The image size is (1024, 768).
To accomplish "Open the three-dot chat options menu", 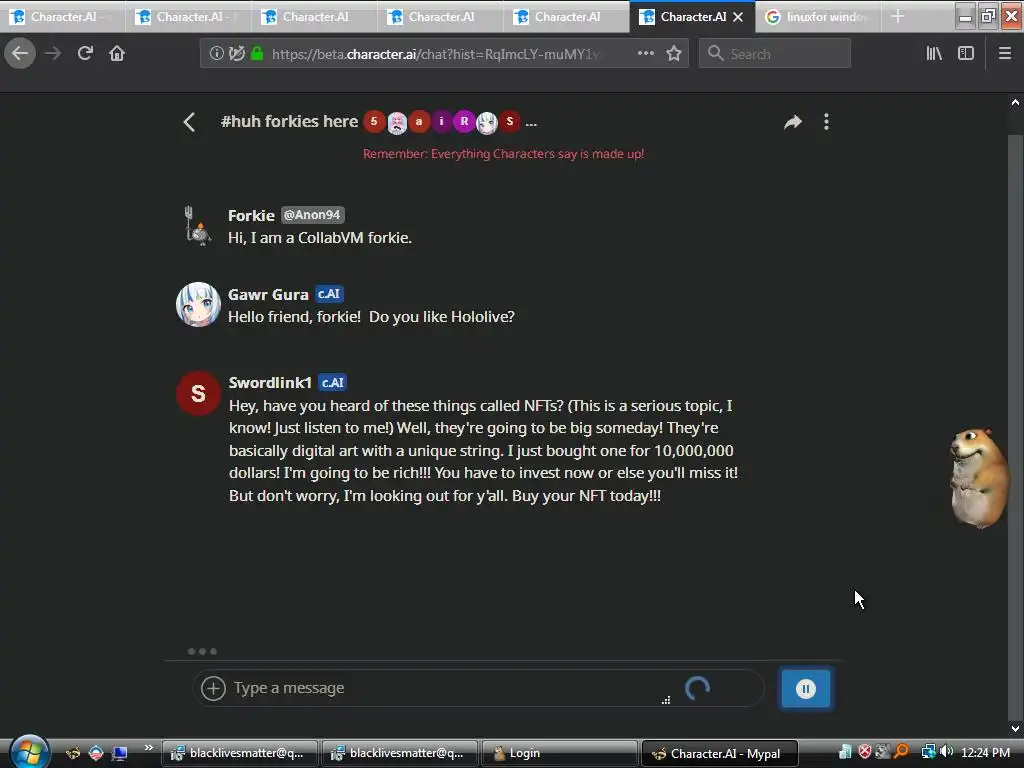I will point(826,121).
